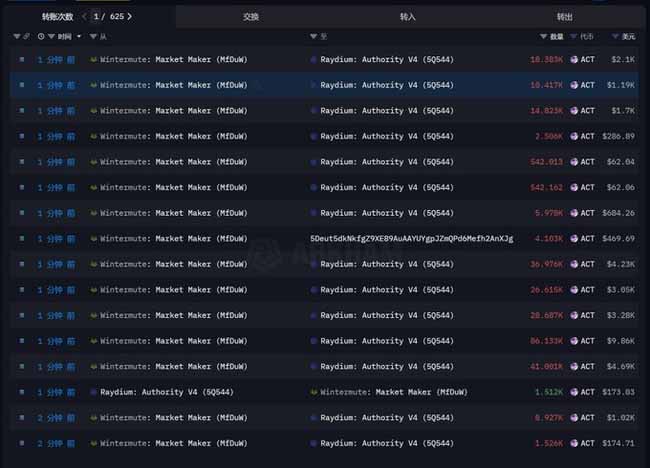Screen dimensions: 650x468
Task: Select the 转出 tab
Action: click(565, 17)
